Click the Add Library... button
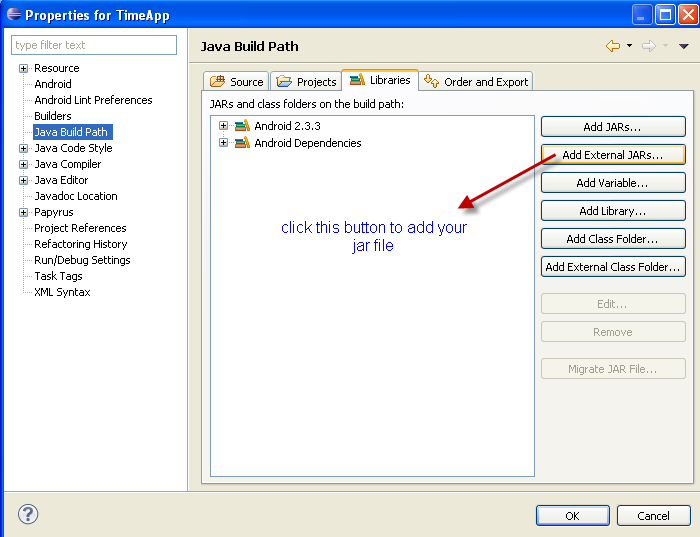The width and height of the screenshot is (700, 537). [x=613, y=211]
